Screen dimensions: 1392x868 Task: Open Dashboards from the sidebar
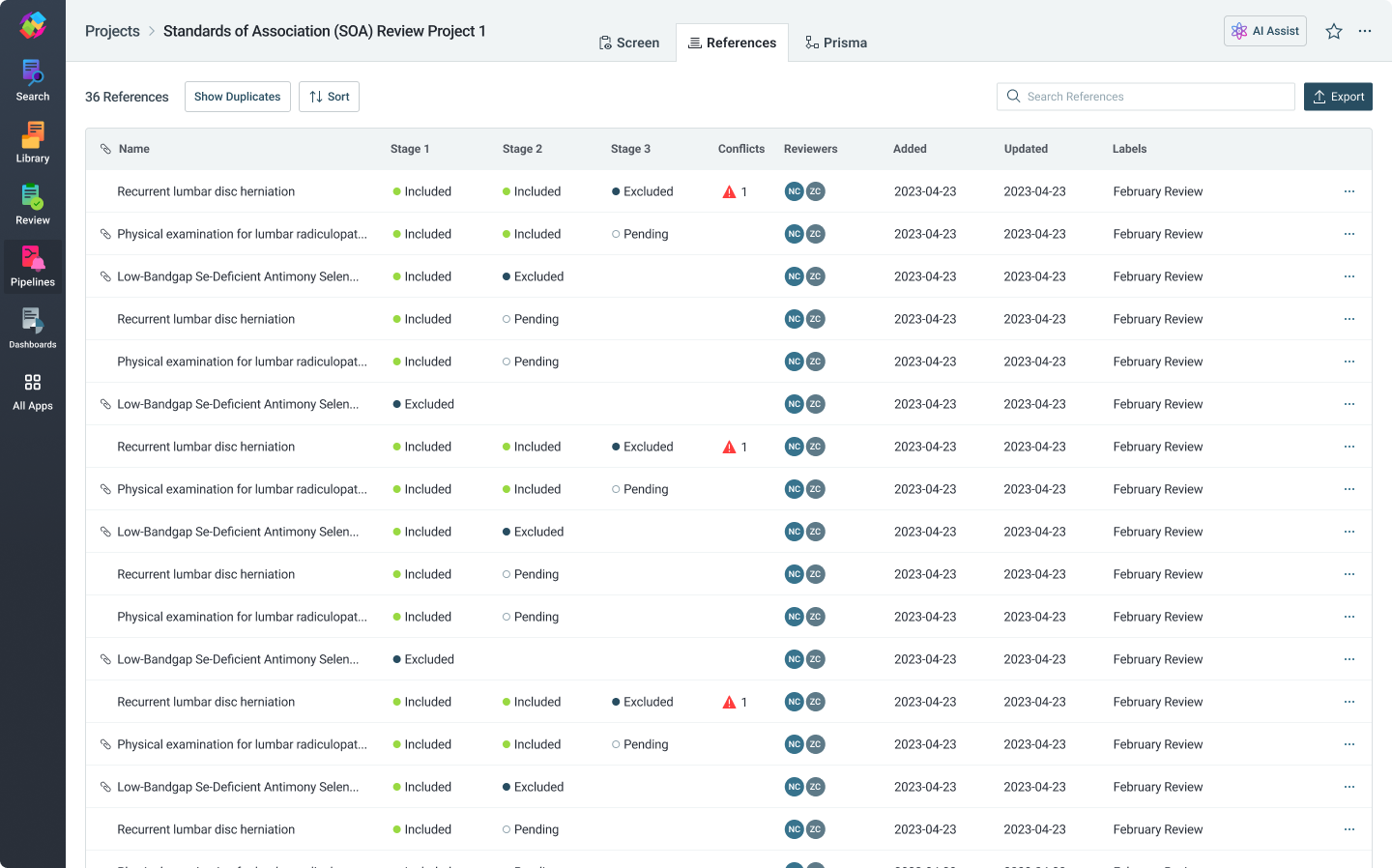tap(33, 329)
